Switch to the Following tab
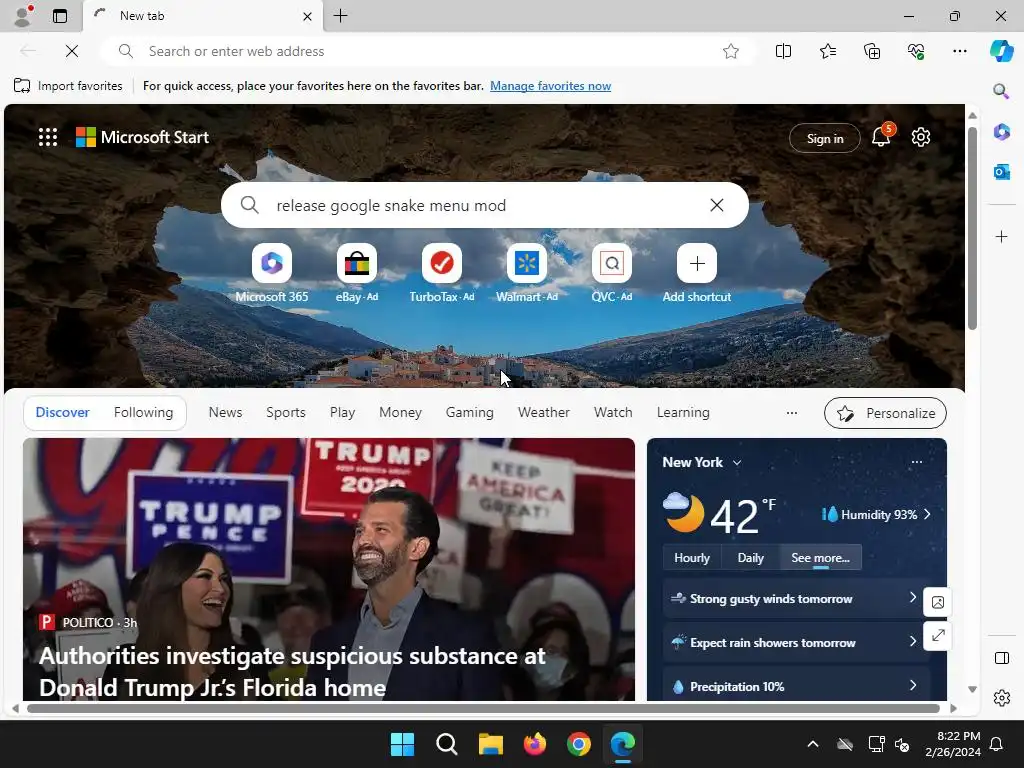1024x768 pixels. pyautogui.click(x=144, y=413)
